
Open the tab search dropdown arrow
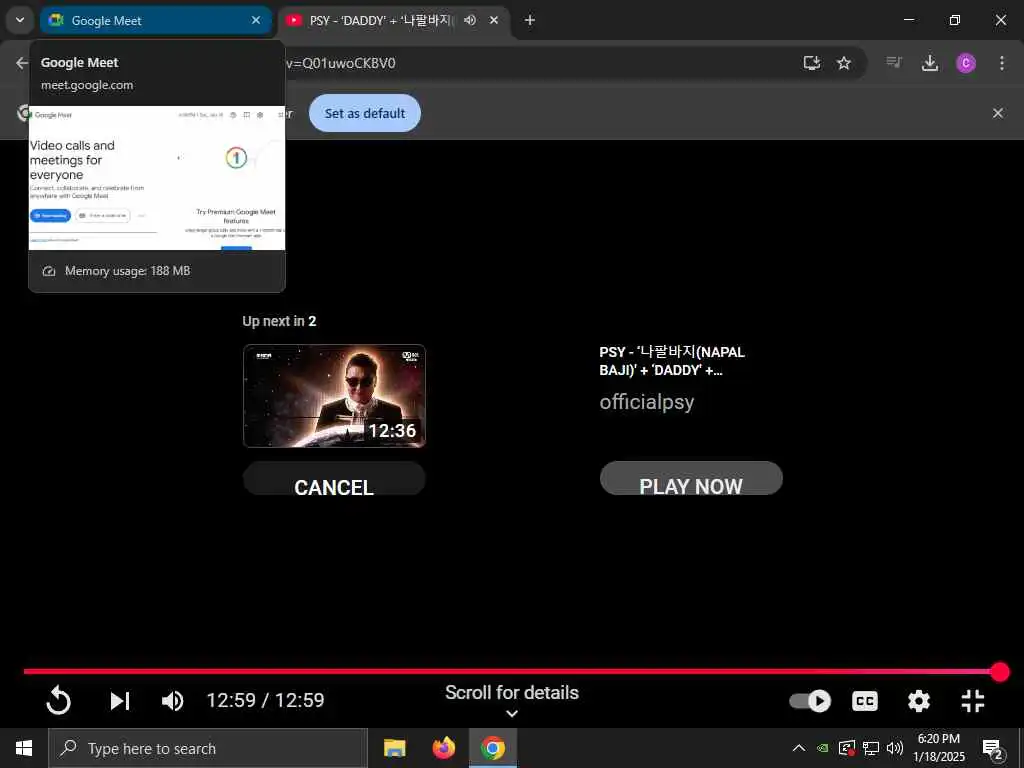pos(20,20)
